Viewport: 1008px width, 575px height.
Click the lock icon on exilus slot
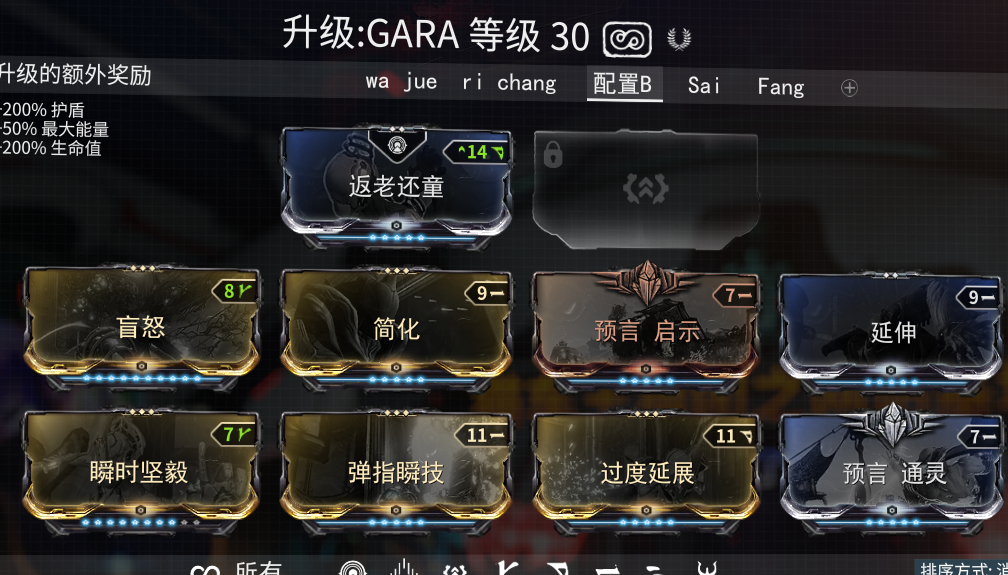click(553, 154)
